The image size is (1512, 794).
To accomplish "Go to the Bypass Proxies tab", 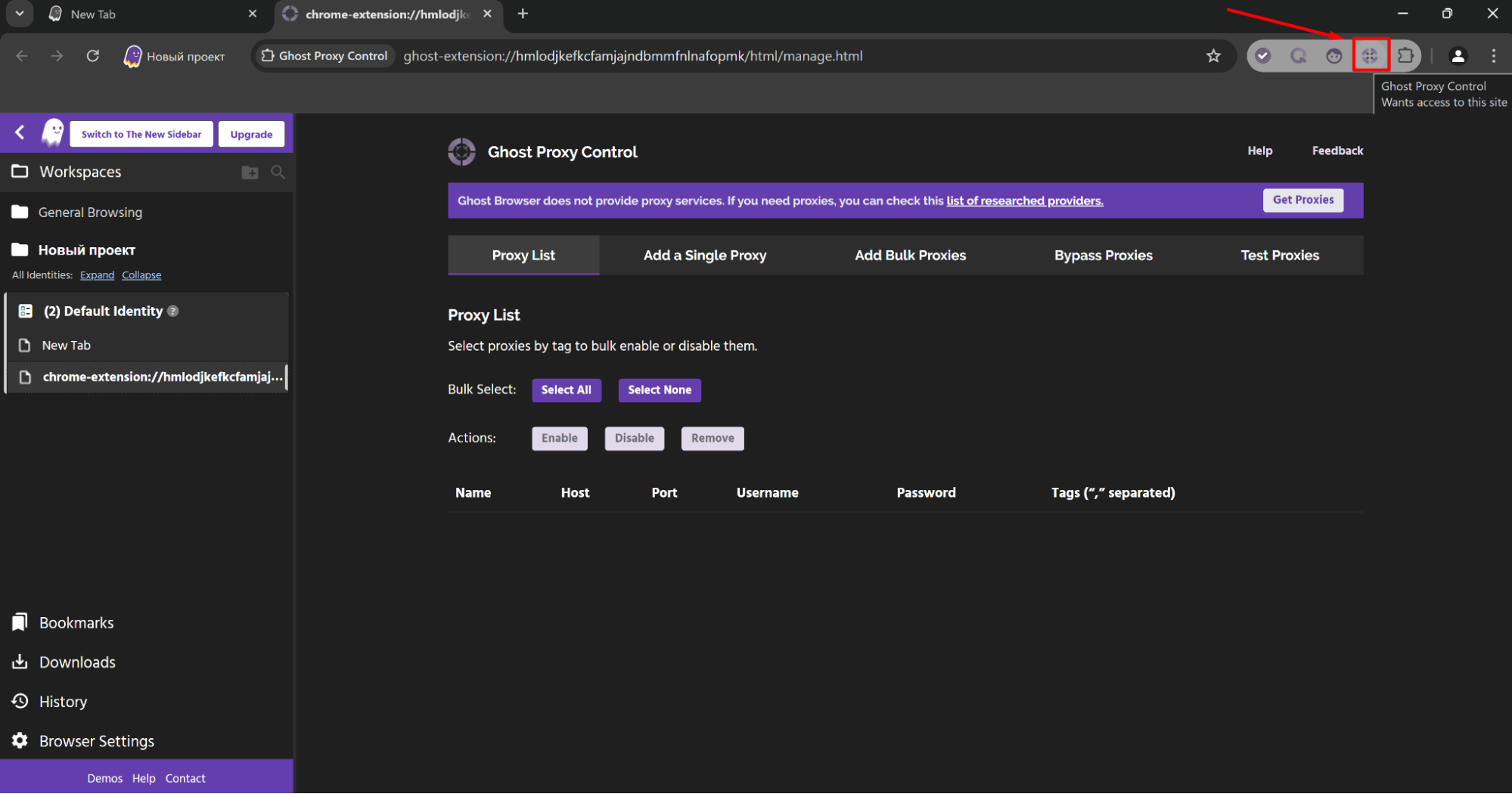I will 1103,256.
